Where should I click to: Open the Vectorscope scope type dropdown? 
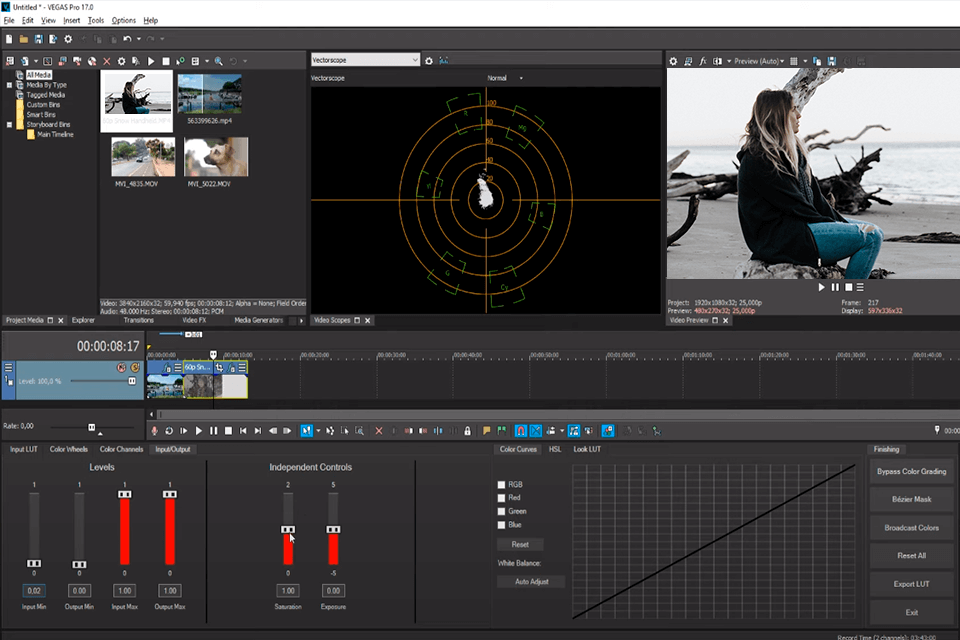365,59
